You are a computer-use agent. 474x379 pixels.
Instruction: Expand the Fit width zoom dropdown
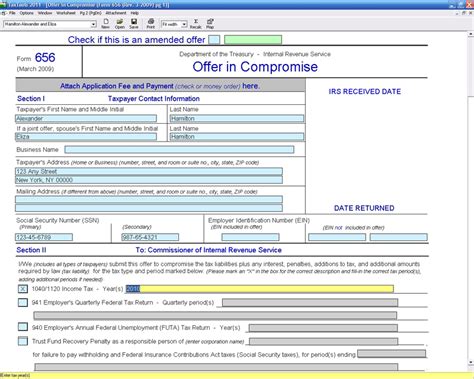pyautogui.click(x=184, y=24)
